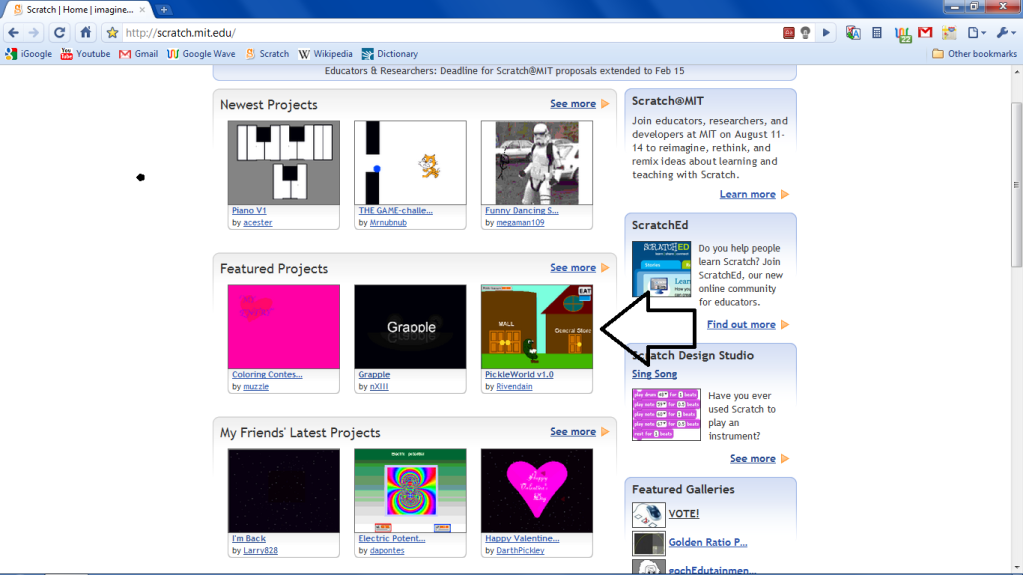Open the iGoogle bookmark
Image resolution: width=1023 pixels, height=575 pixels.
[x=29, y=54]
